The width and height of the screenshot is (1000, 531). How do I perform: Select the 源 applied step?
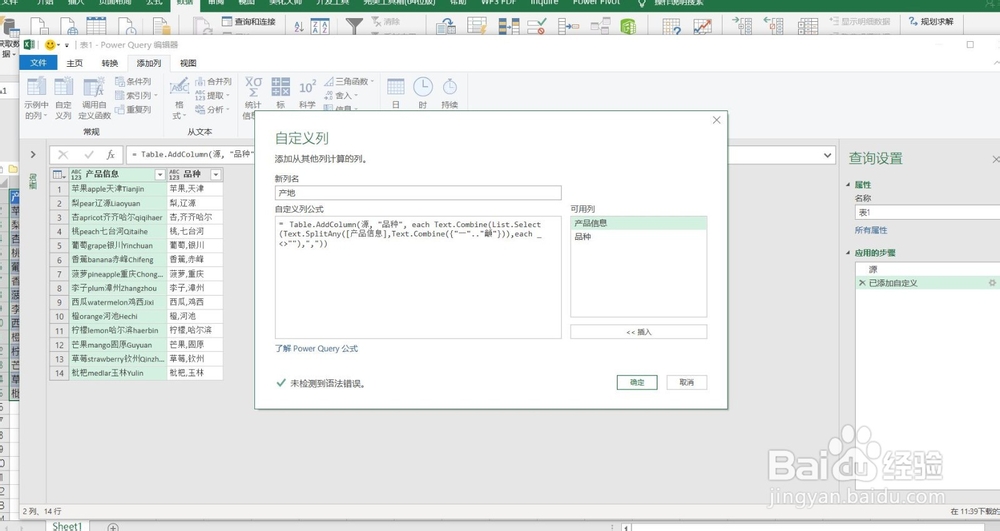point(927,269)
